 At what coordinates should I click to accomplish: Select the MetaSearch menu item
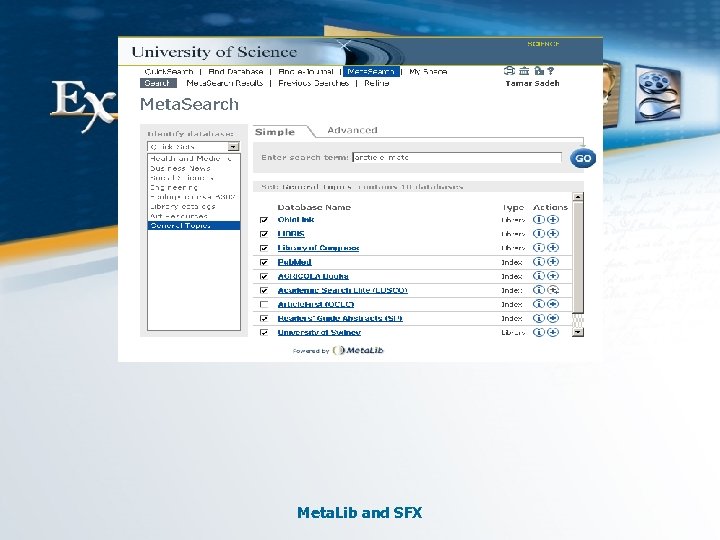pos(371,72)
